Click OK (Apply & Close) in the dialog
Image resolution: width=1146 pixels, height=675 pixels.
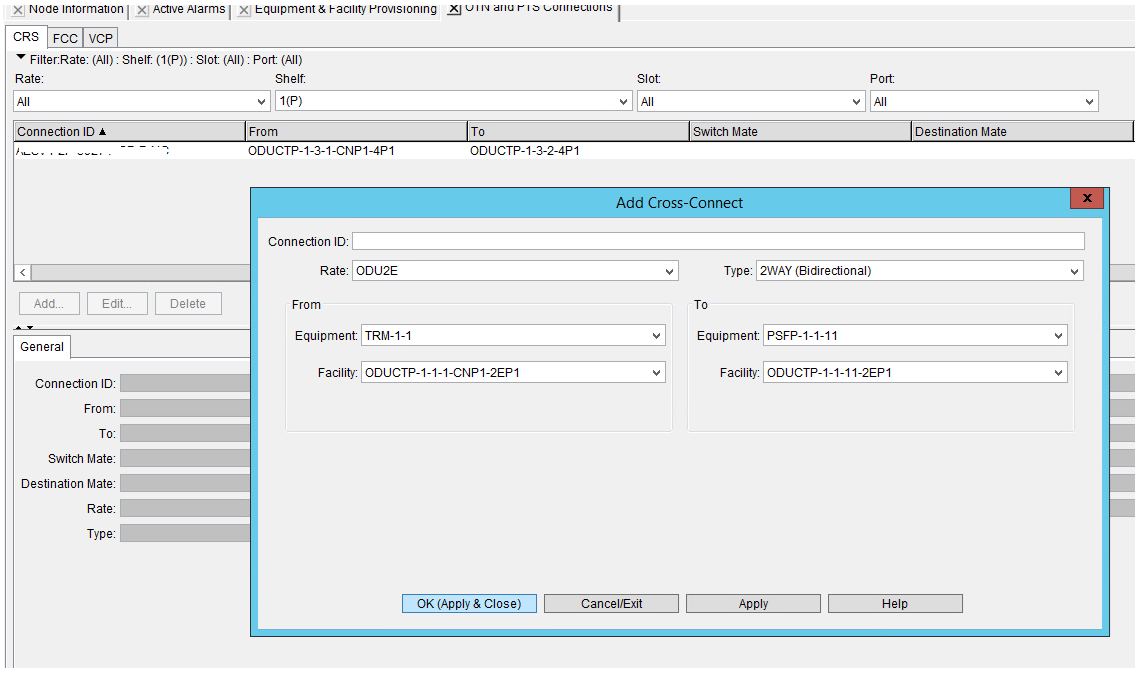(x=469, y=603)
